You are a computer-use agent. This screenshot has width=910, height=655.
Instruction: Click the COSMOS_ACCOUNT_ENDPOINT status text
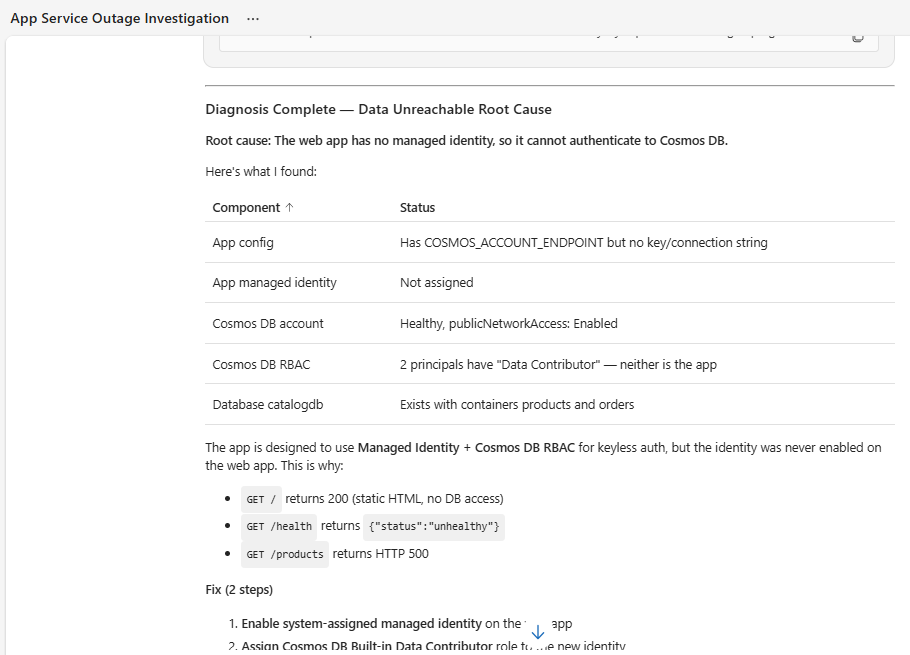click(x=583, y=243)
